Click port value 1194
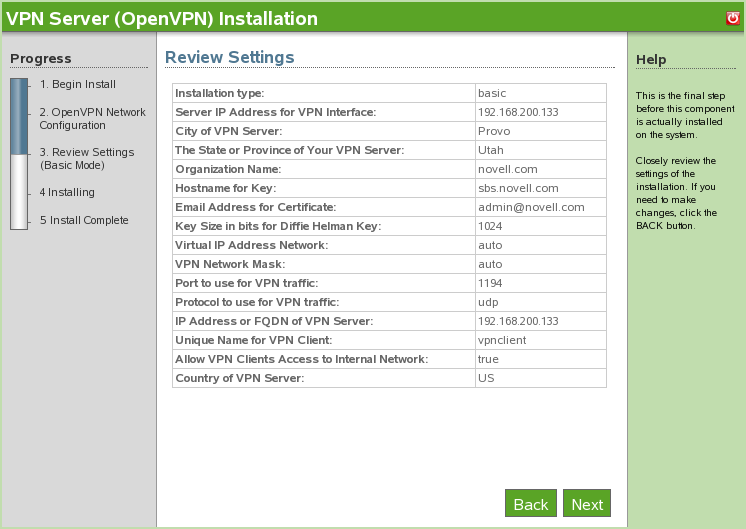The image size is (746, 529). (x=490, y=284)
